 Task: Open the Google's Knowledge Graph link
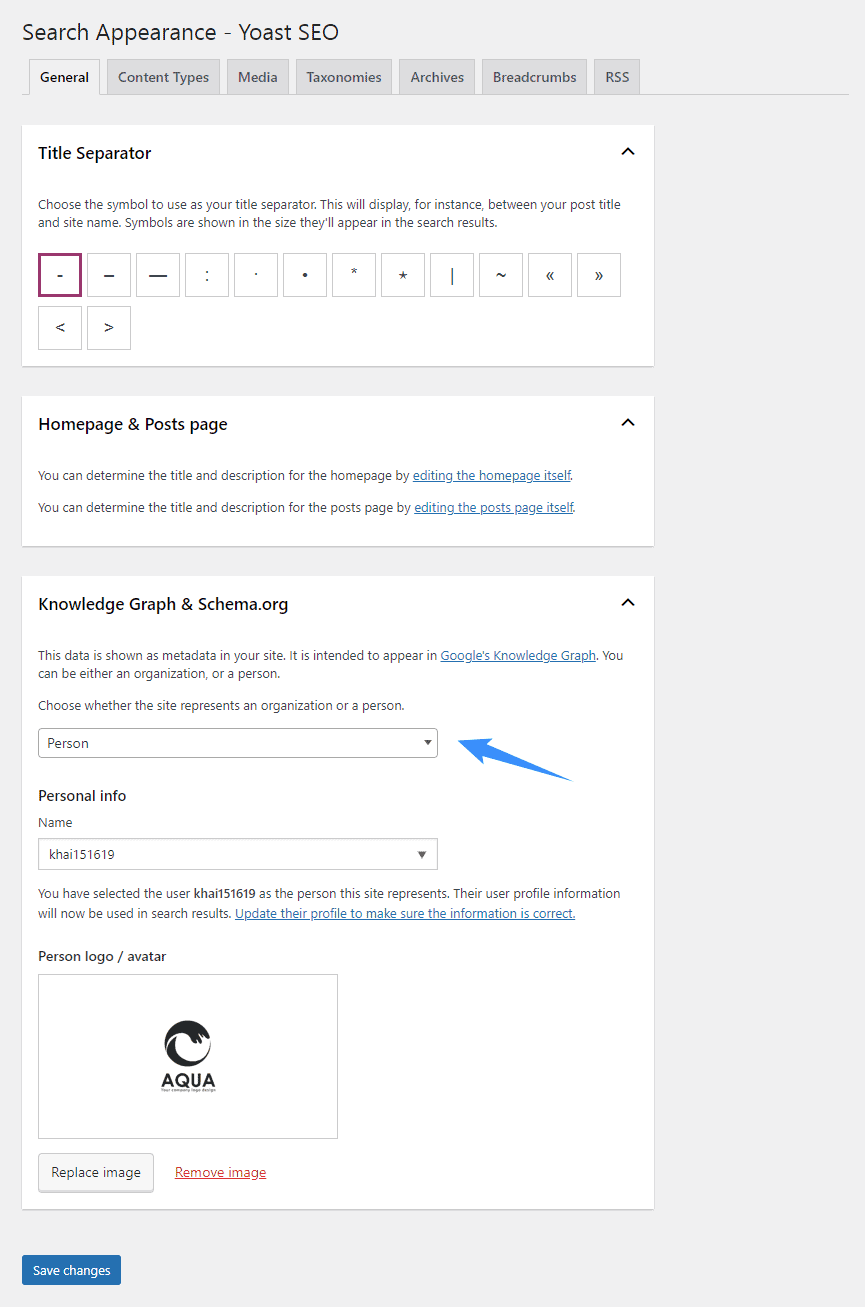pos(518,656)
